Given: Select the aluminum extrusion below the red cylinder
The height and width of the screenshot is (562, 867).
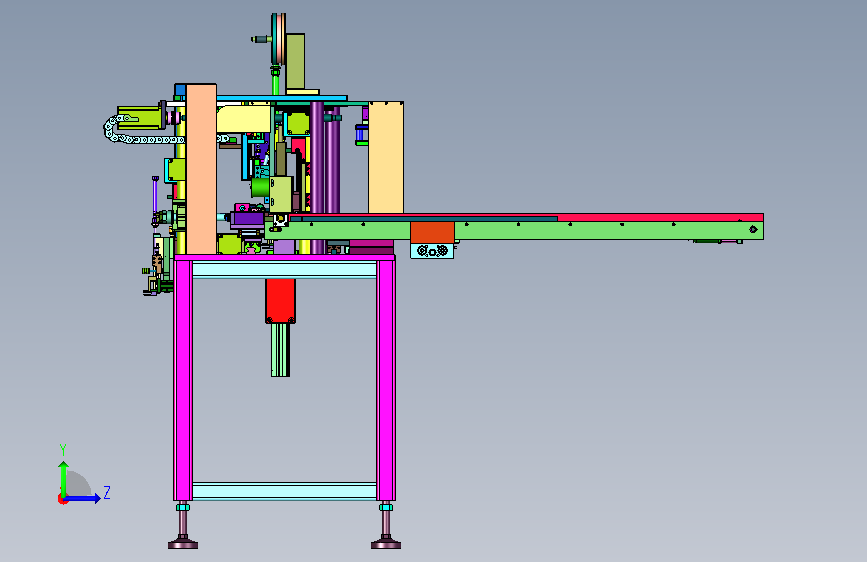Looking at the screenshot, I should [x=280, y=350].
